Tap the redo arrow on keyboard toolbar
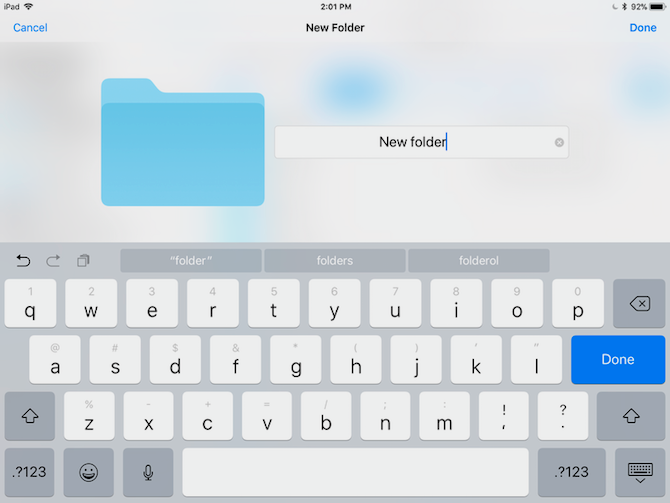 [53, 261]
